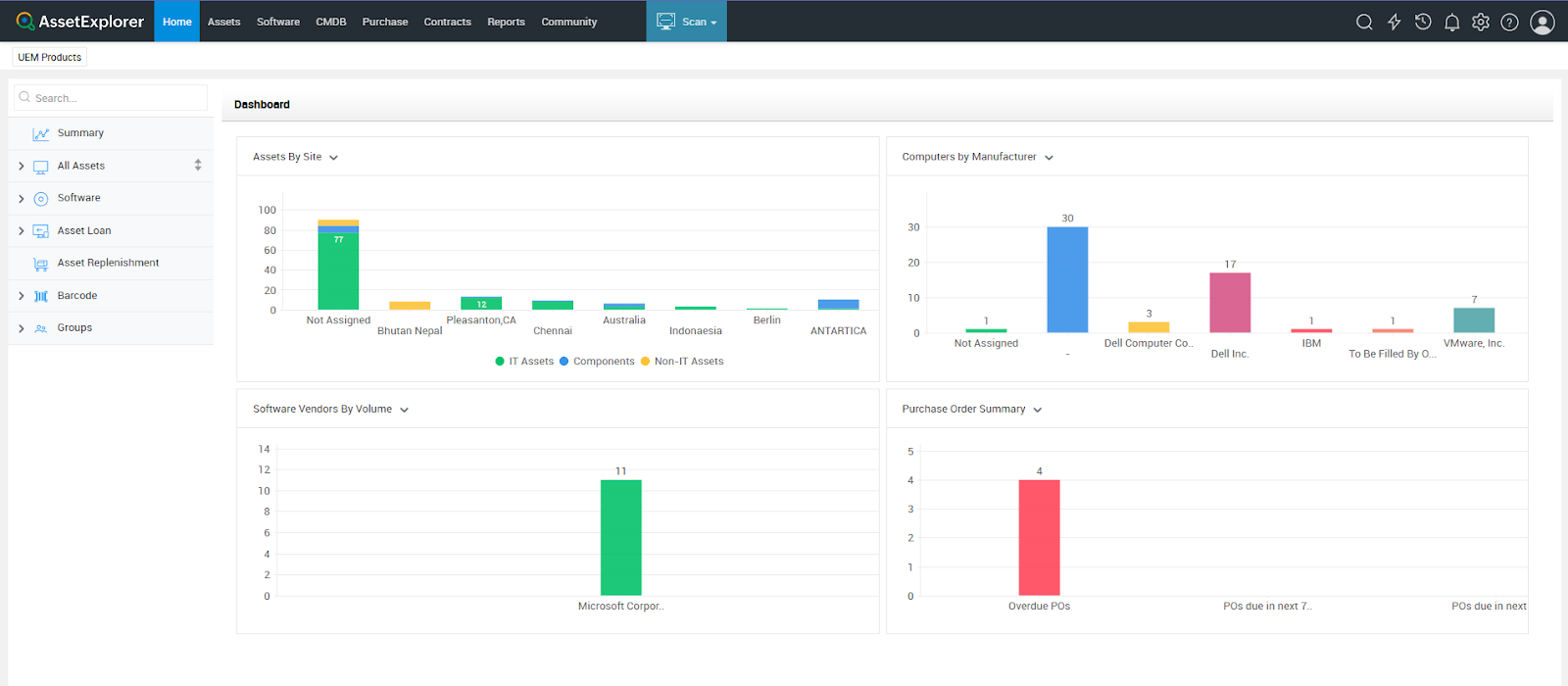Expand the All Assets tree node
The width and height of the screenshot is (1568, 686).
22,166
